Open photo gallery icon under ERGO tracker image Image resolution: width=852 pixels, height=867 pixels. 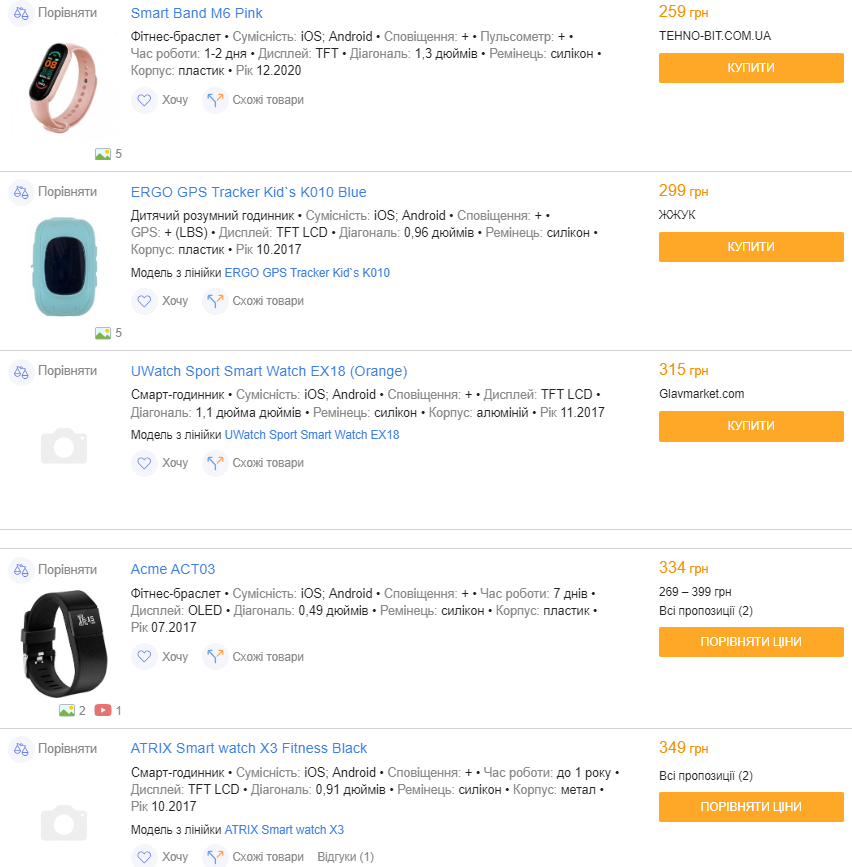click(x=103, y=333)
